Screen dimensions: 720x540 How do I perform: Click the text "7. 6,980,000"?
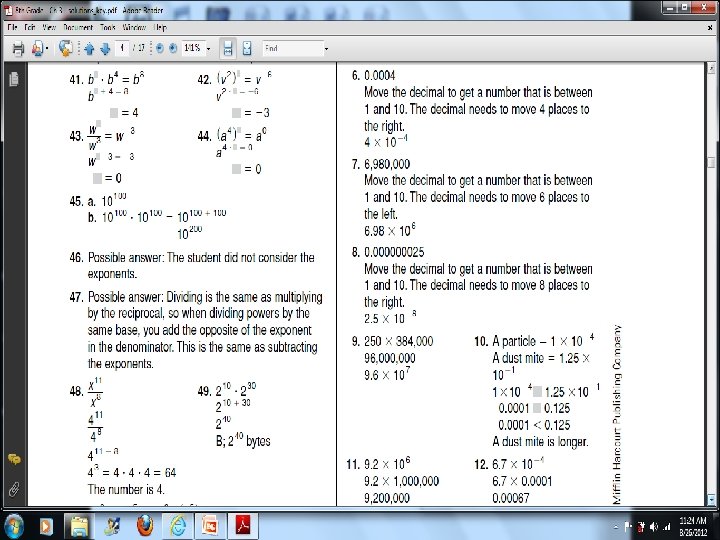tap(381, 164)
